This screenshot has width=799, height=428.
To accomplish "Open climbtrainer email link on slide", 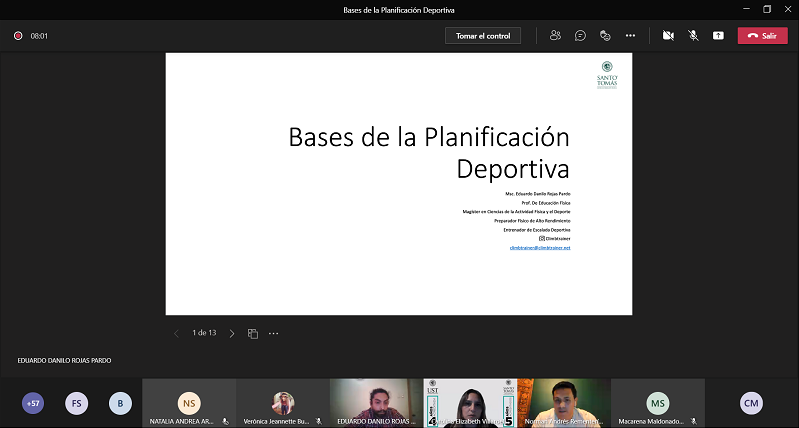I will pyautogui.click(x=540, y=248).
